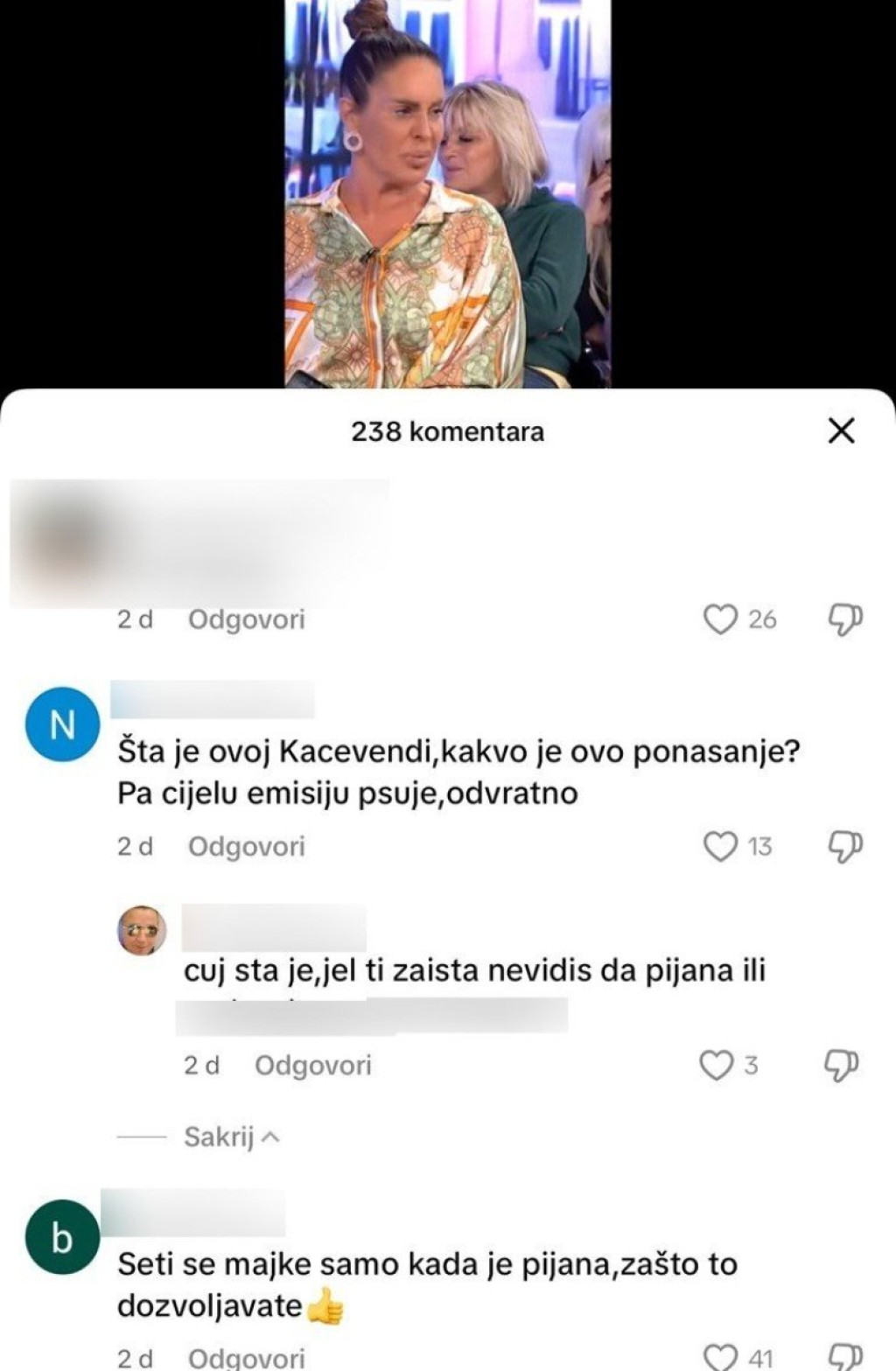Open the blue N profile avatar
Screen dimensions: 896x1371
(63, 724)
